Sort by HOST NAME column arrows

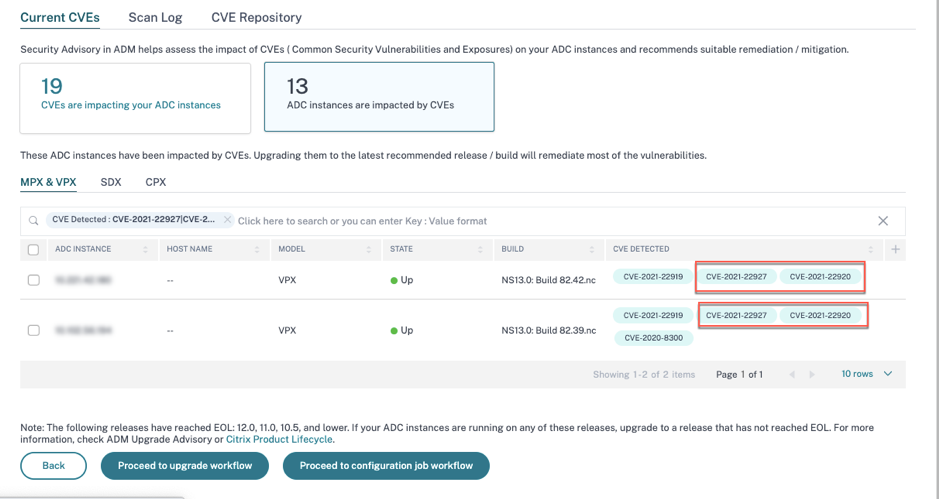(x=257, y=249)
